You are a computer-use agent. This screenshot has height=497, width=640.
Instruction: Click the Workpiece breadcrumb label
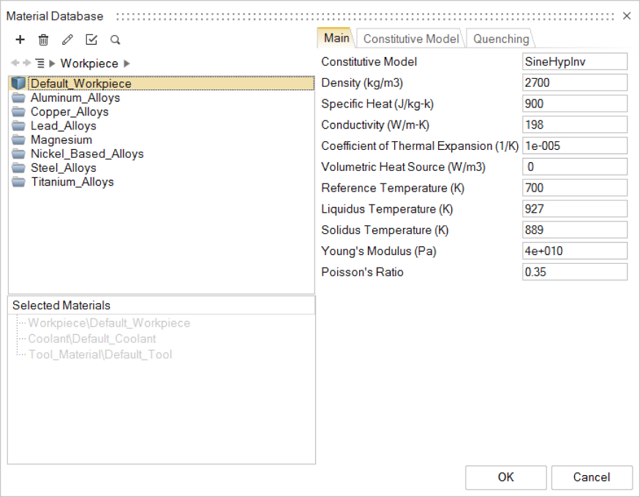pos(89,64)
